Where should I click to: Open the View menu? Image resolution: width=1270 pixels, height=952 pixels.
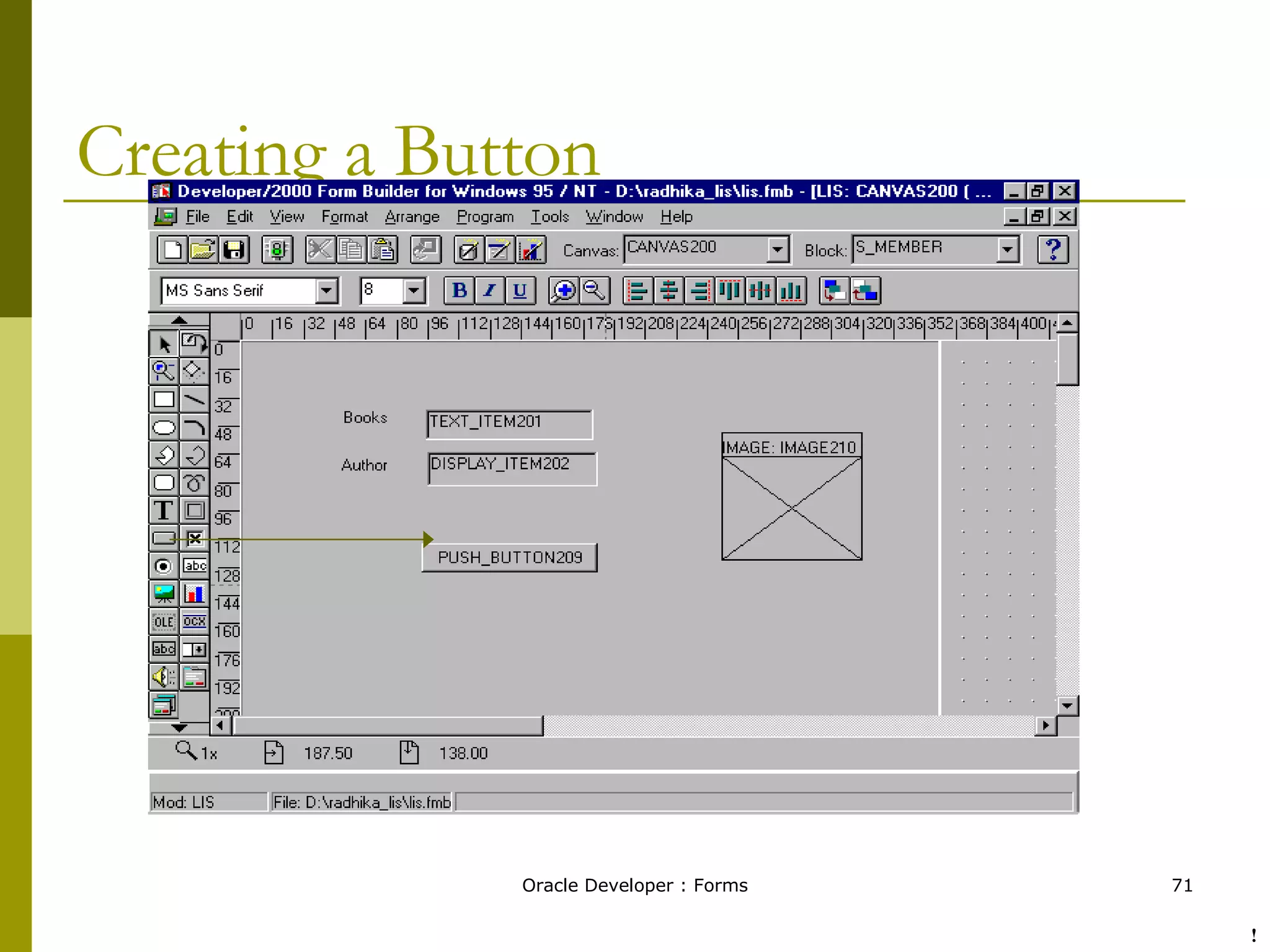(x=286, y=217)
